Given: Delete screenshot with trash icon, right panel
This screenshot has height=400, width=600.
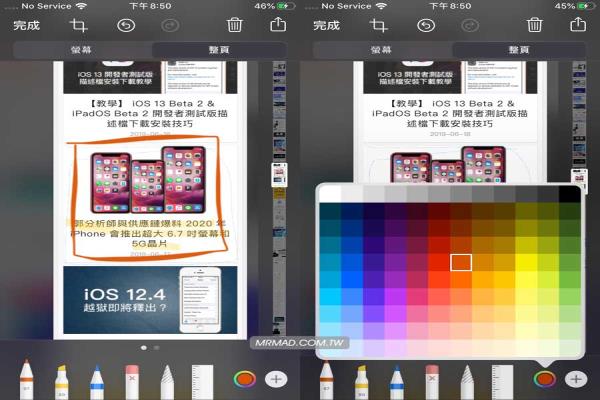Looking at the screenshot, I should [x=535, y=25].
